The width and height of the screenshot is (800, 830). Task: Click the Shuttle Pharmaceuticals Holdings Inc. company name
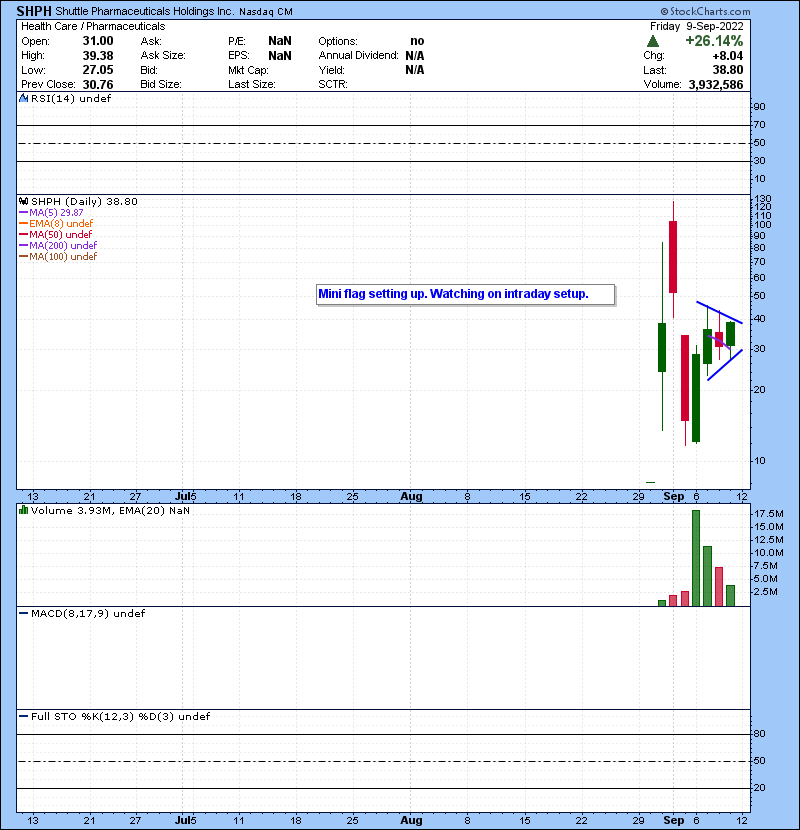coord(145,11)
